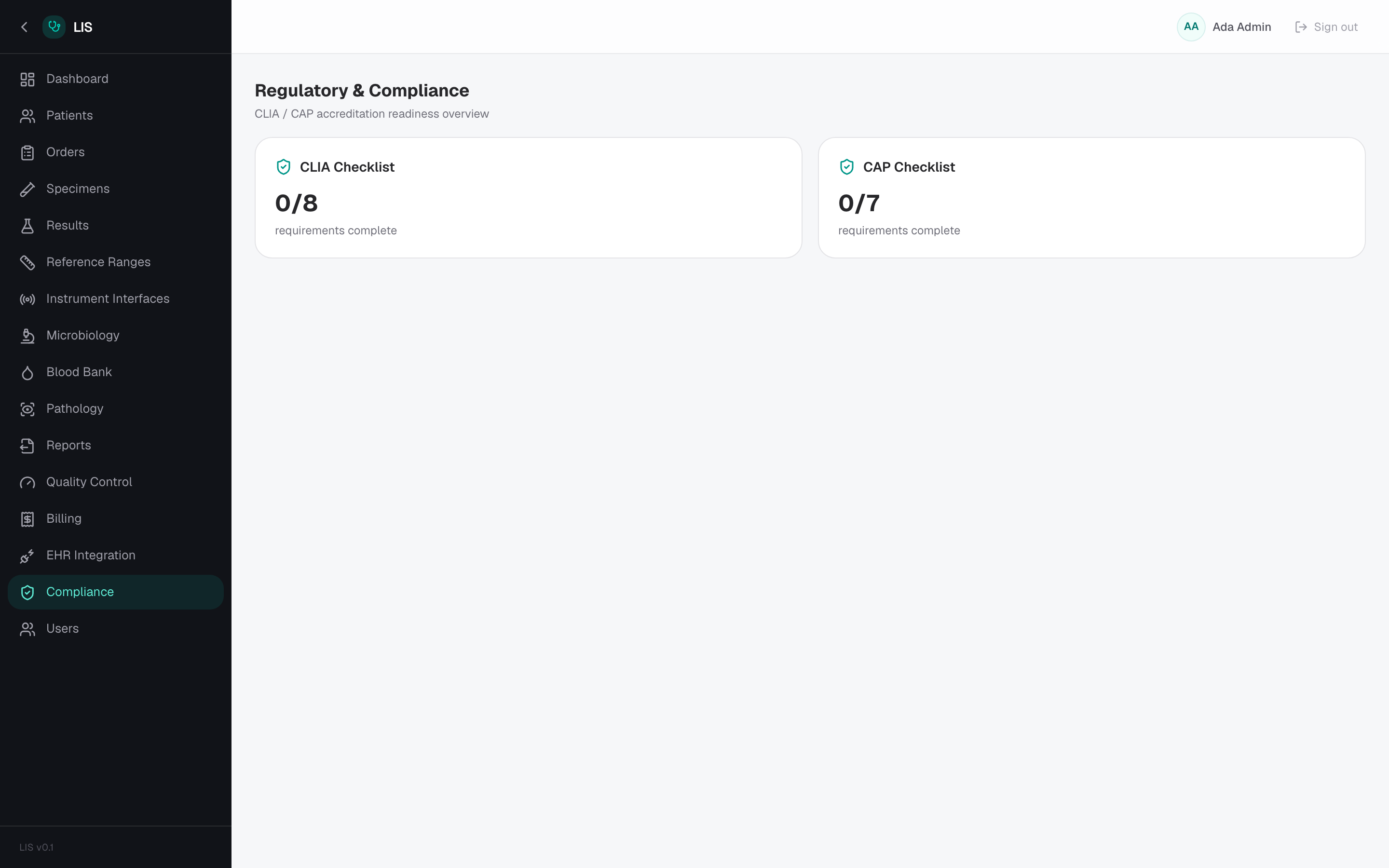Open Reference Ranges page
The height and width of the screenshot is (868, 1389).
(115, 262)
